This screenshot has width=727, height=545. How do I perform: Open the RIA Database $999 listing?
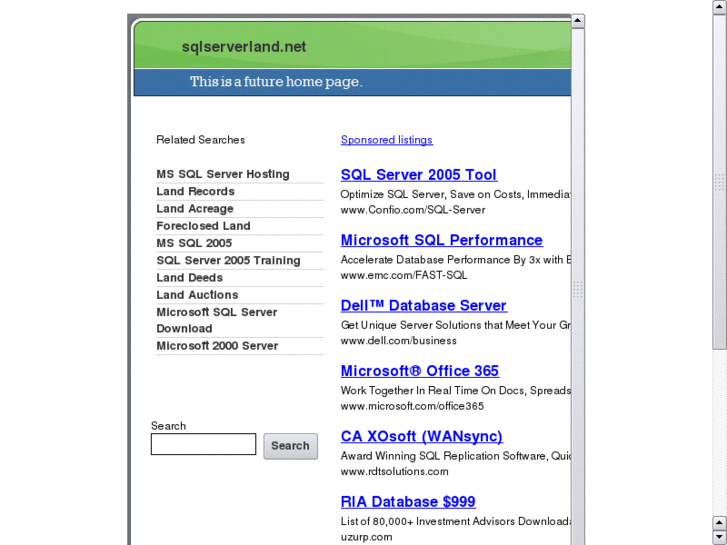pos(408,501)
